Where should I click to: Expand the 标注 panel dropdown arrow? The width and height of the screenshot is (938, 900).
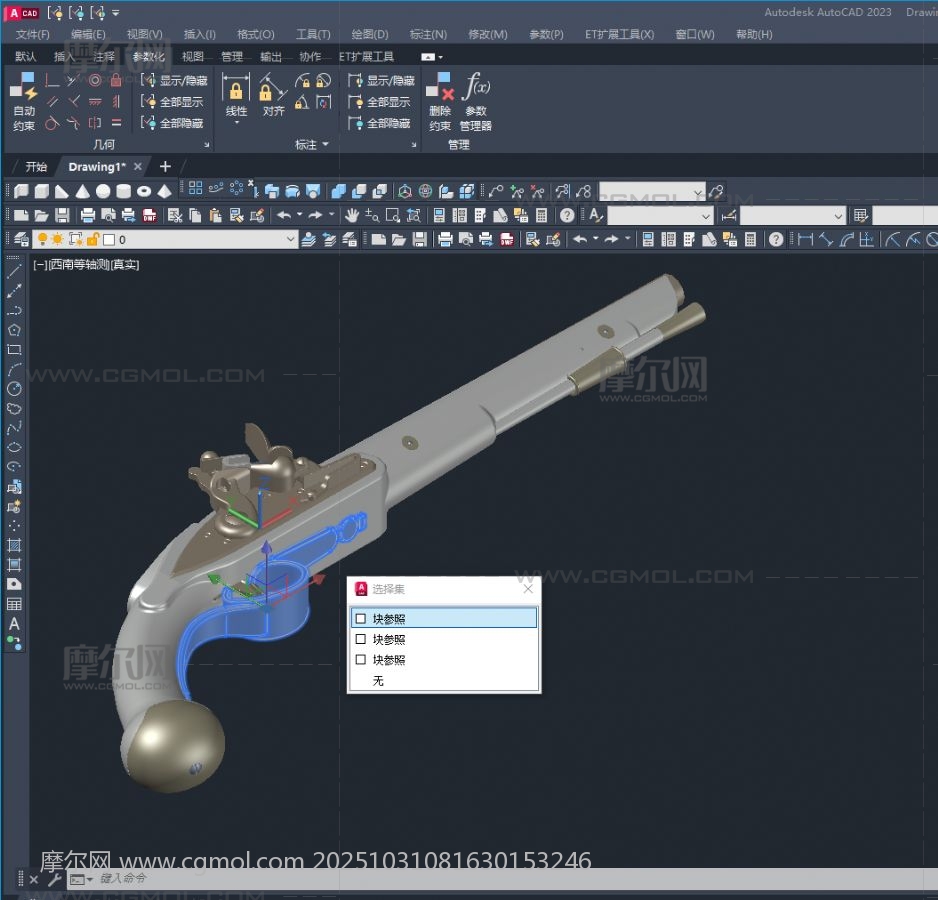(x=325, y=145)
